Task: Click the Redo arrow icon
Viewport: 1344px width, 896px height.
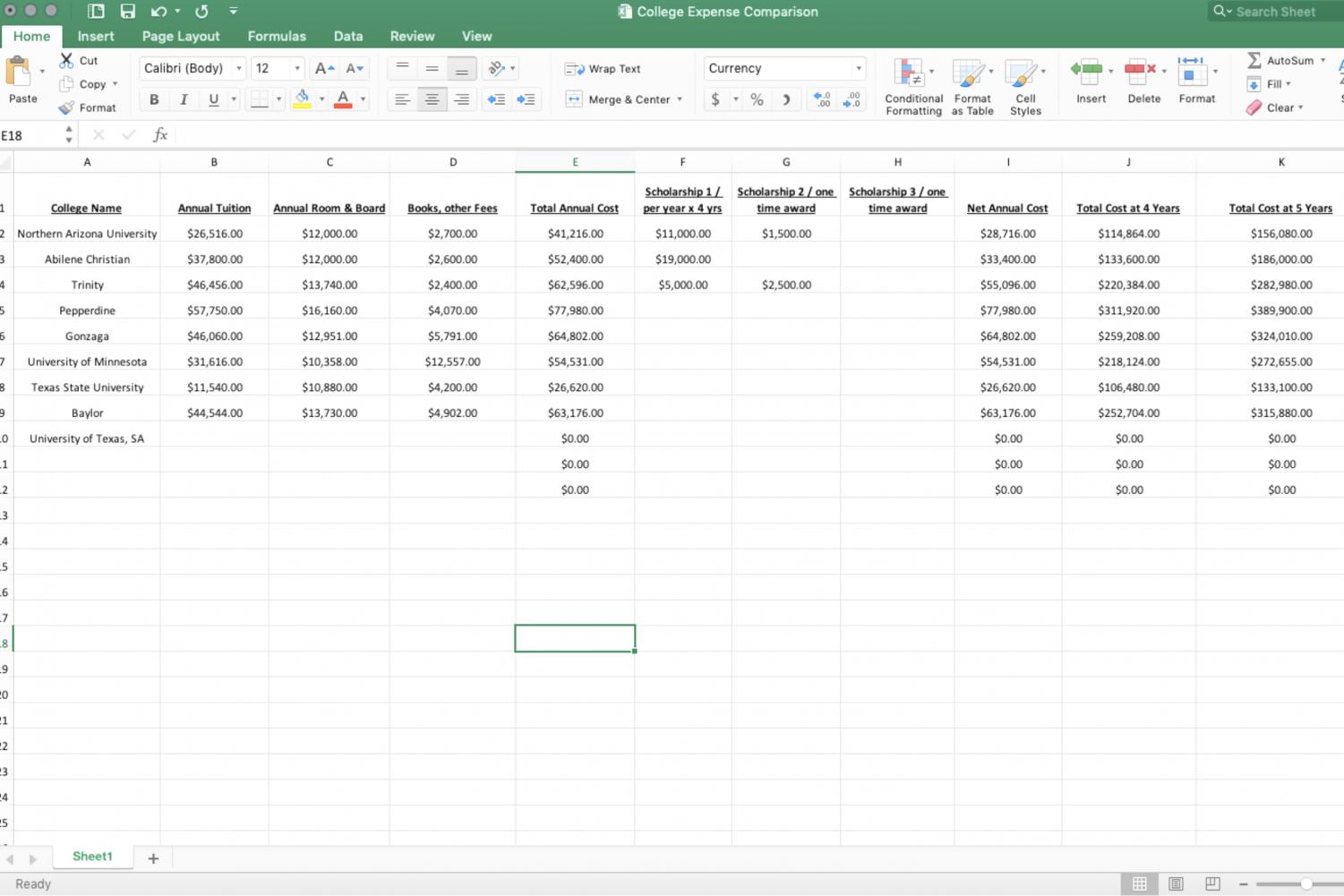Action: click(201, 12)
